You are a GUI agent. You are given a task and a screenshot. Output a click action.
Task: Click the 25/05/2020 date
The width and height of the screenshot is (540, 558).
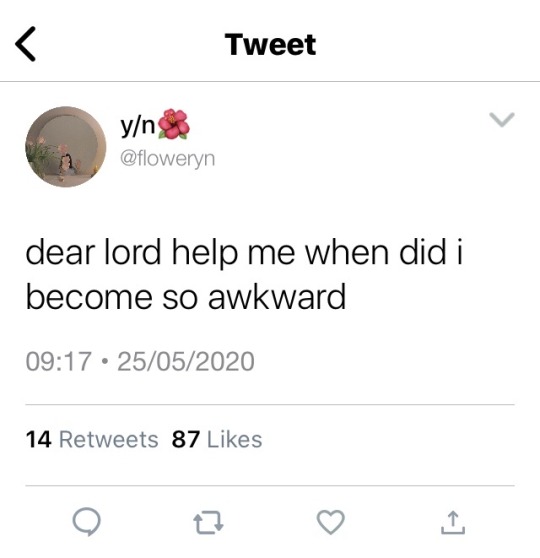(x=186, y=361)
